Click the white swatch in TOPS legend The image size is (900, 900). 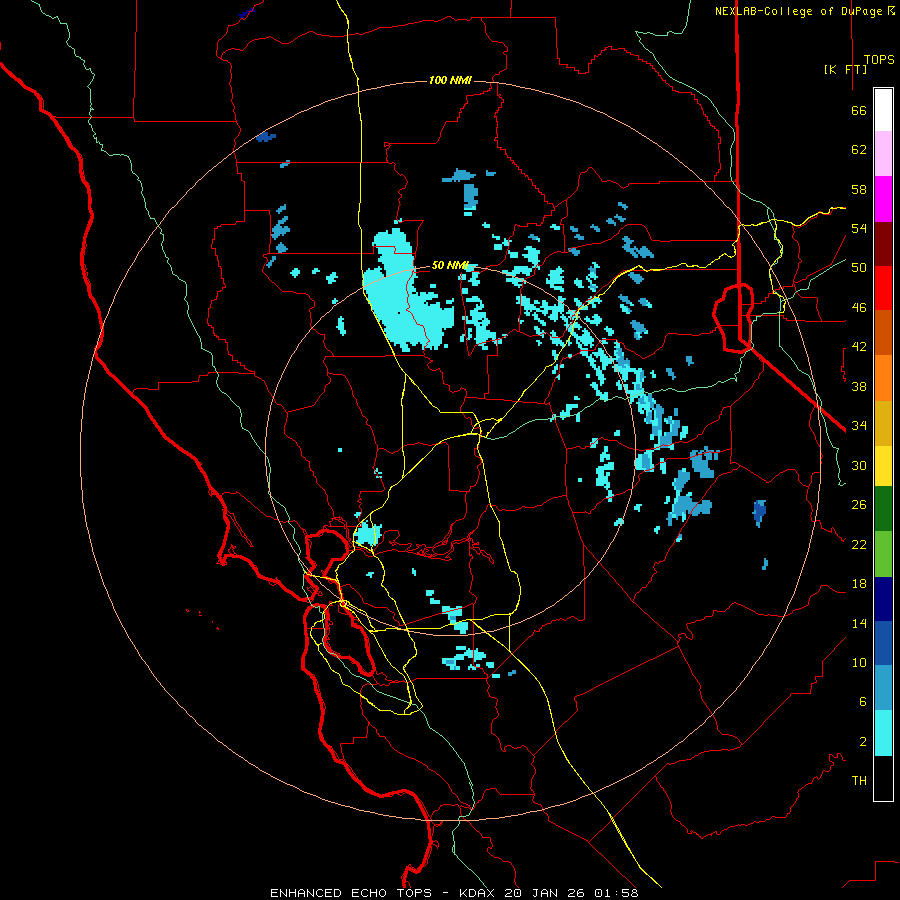[883, 110]
